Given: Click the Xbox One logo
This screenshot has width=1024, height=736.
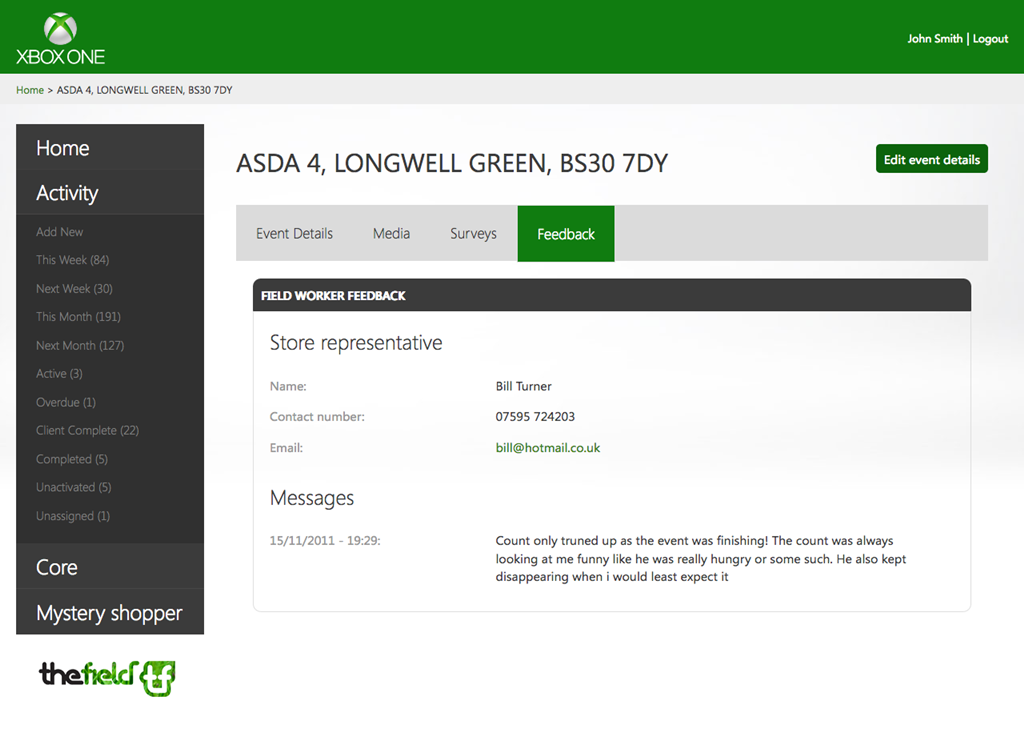Looking at the screenshot, I should click(x=60, y=39).
